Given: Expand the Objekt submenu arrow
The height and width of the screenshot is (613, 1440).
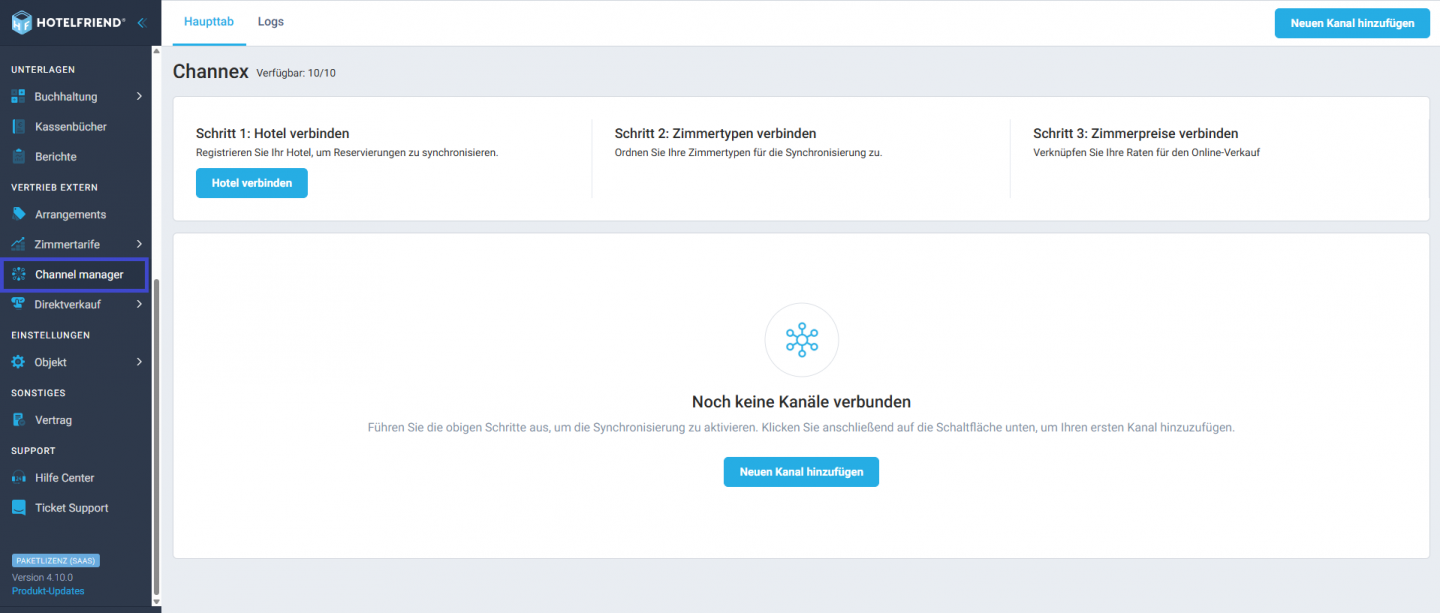Looking at the screenshot, I should [139, 363].
